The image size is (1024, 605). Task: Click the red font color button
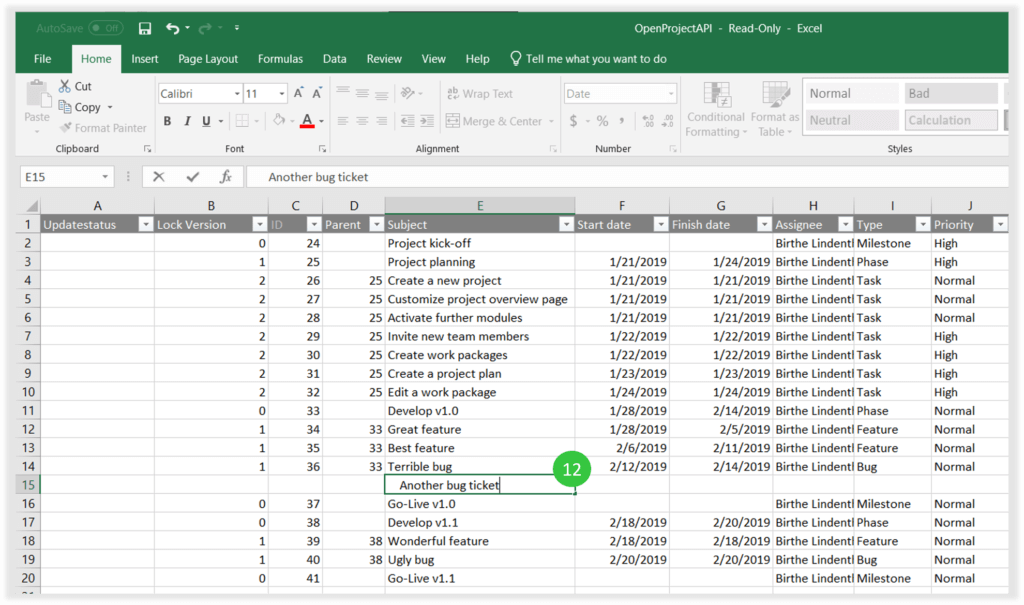pos(307,121)
